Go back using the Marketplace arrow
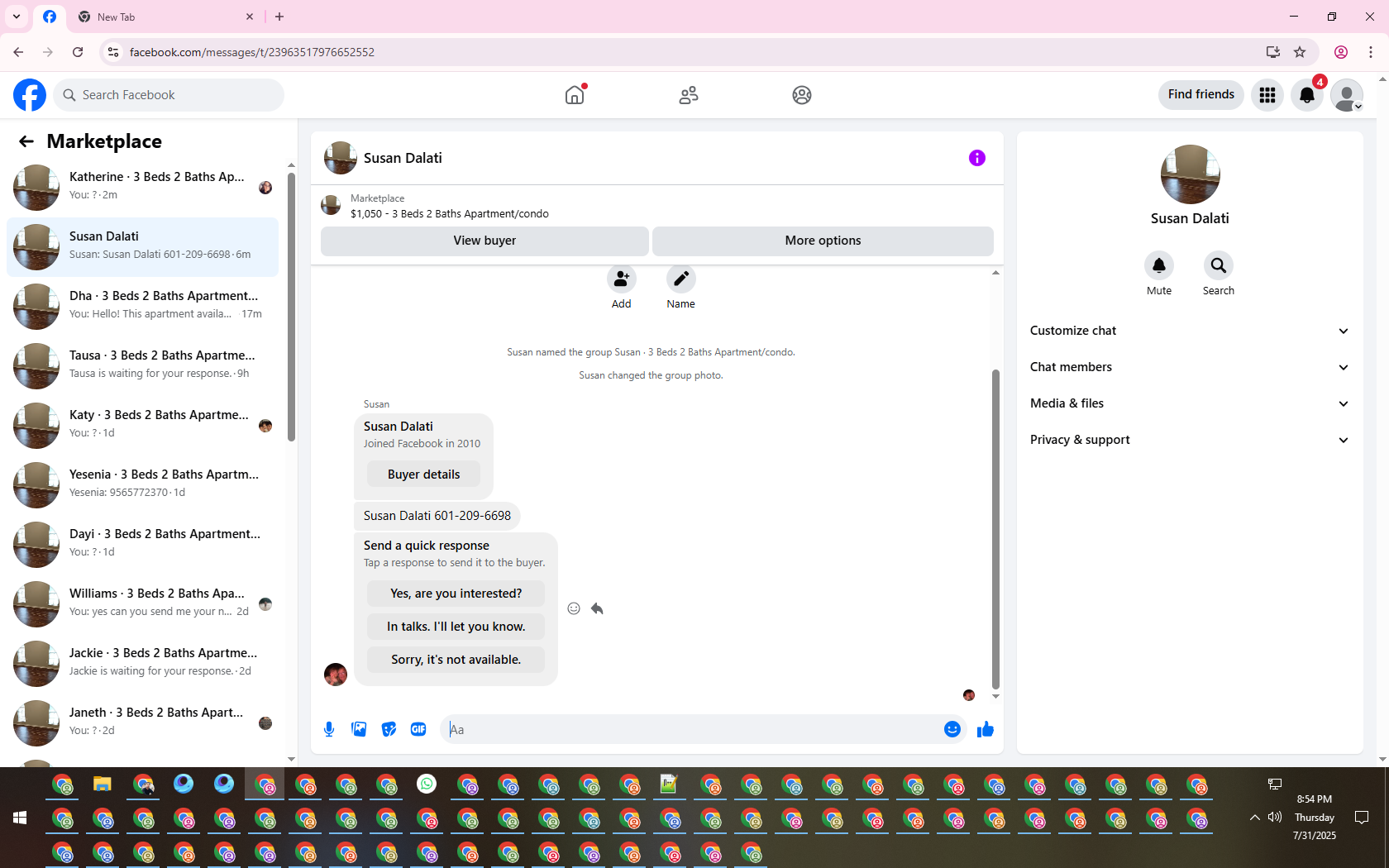This screenshot has height=868, width=1389. [x=26, y=141]
